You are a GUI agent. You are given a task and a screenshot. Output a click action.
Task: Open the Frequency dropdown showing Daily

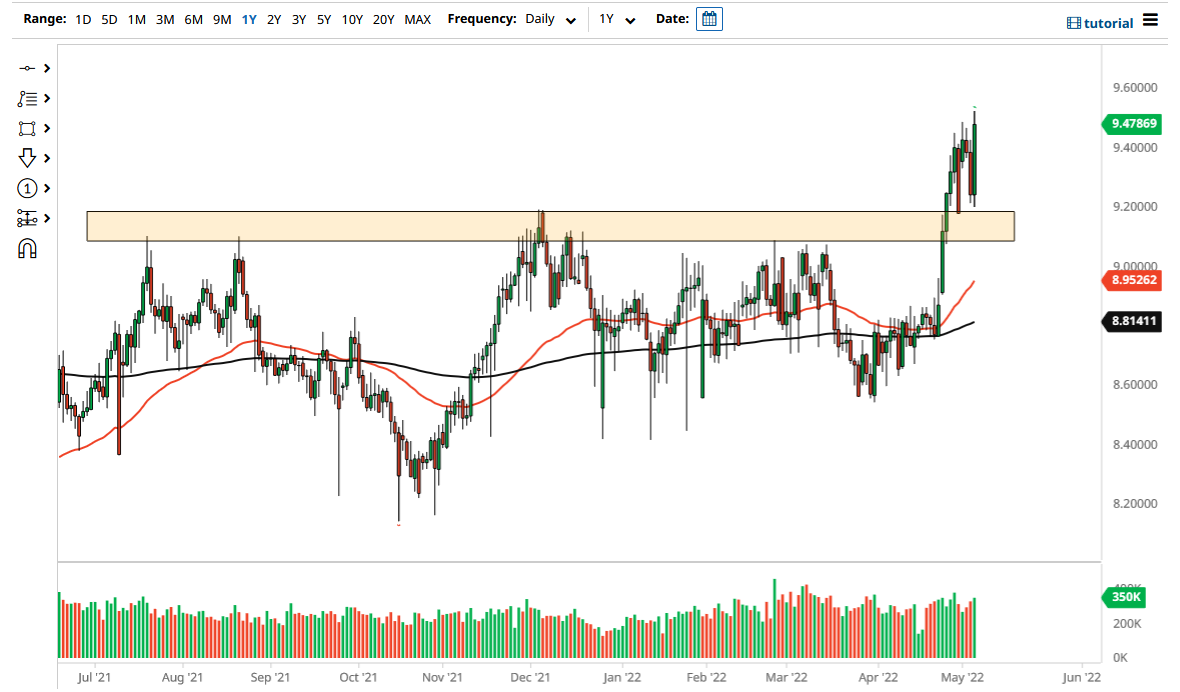click(550, 19)
